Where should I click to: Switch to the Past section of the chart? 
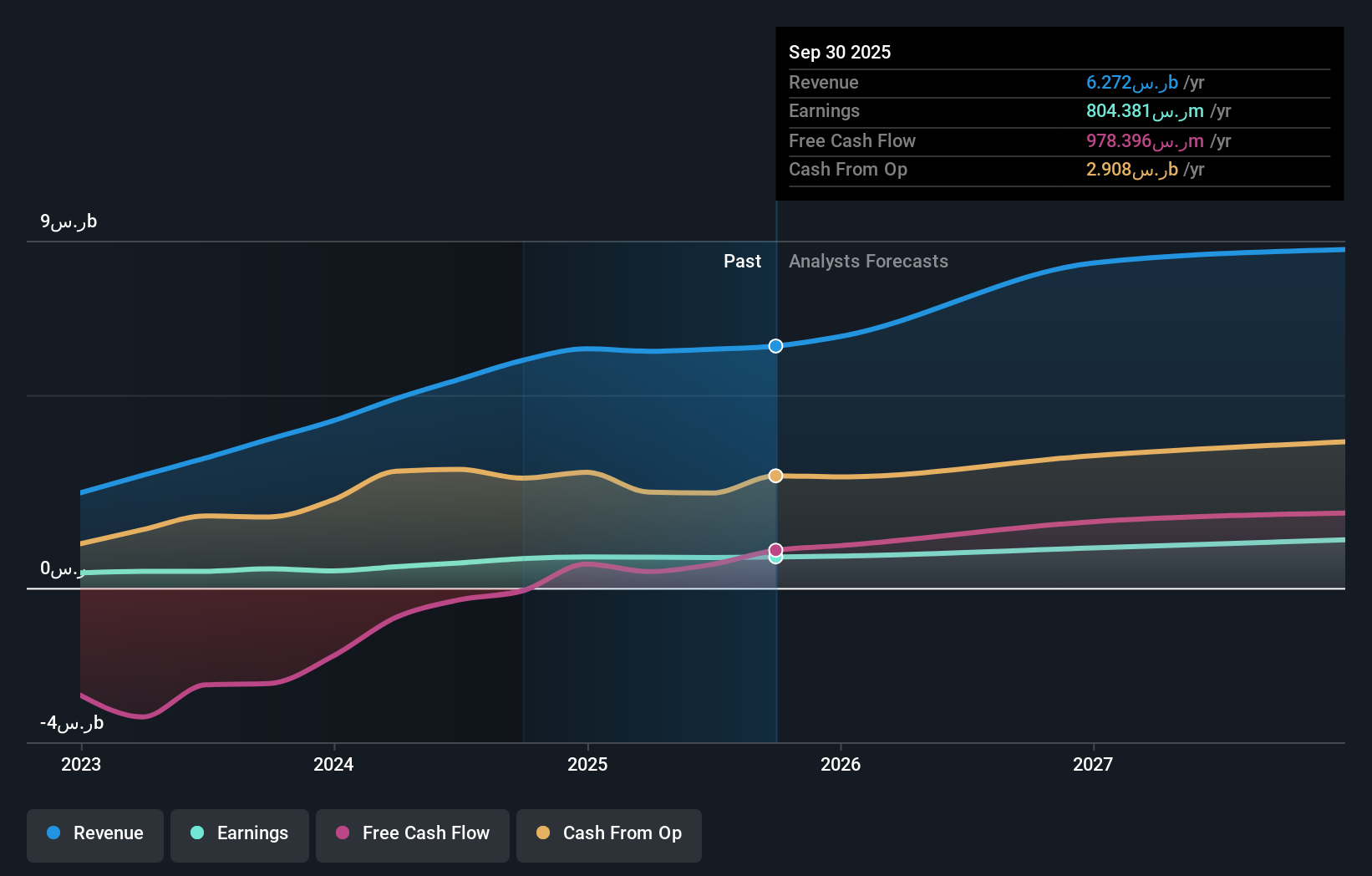[x=742, y=261]
